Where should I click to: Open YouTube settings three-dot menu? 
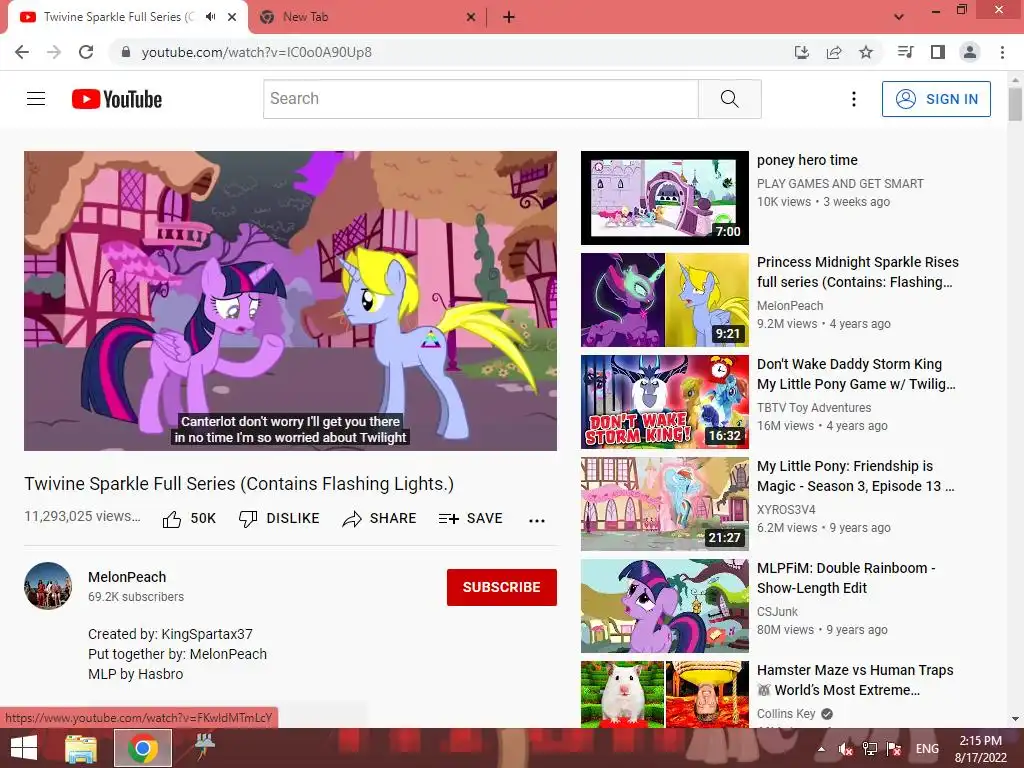point(854,99)
